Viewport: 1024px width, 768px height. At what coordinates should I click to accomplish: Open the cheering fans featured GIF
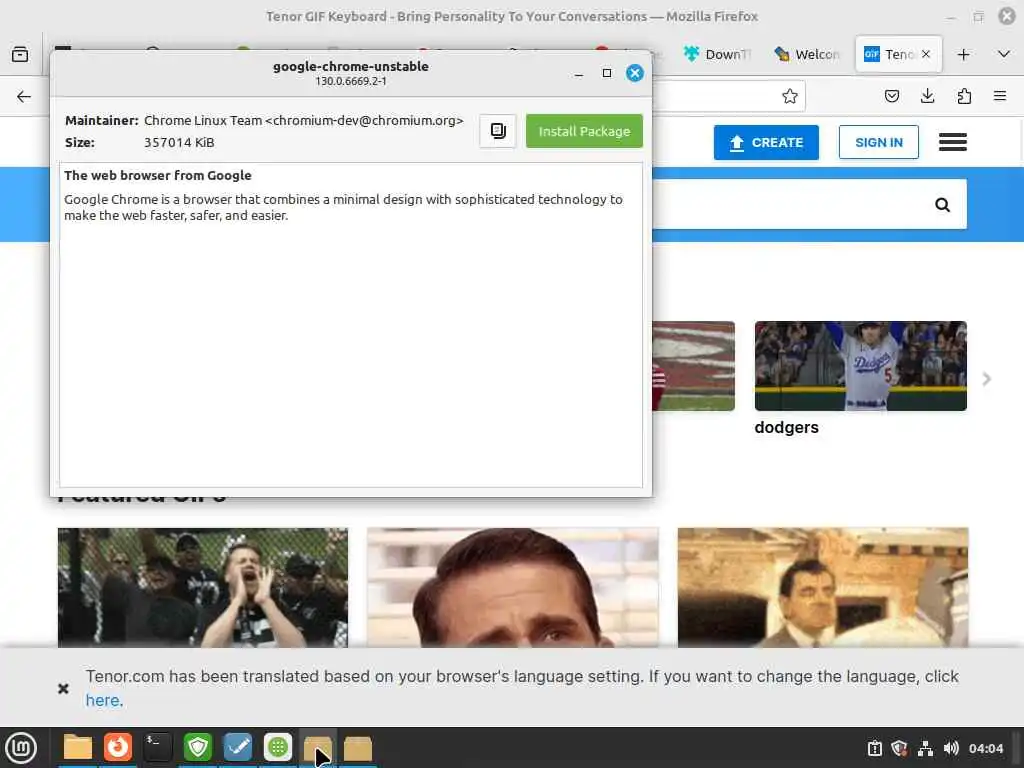(202, 588)
